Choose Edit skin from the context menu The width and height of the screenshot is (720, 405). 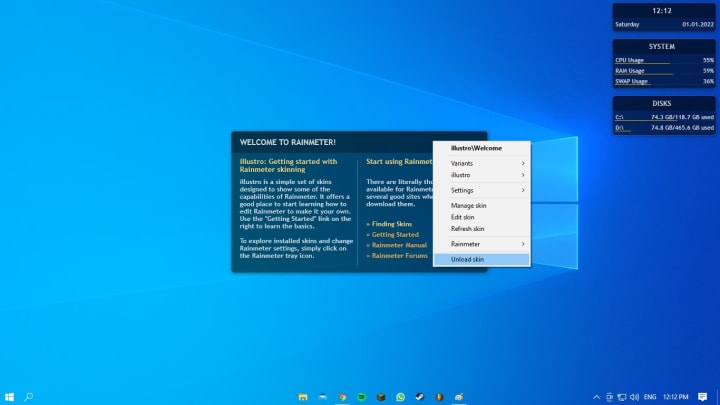point(481,217)
